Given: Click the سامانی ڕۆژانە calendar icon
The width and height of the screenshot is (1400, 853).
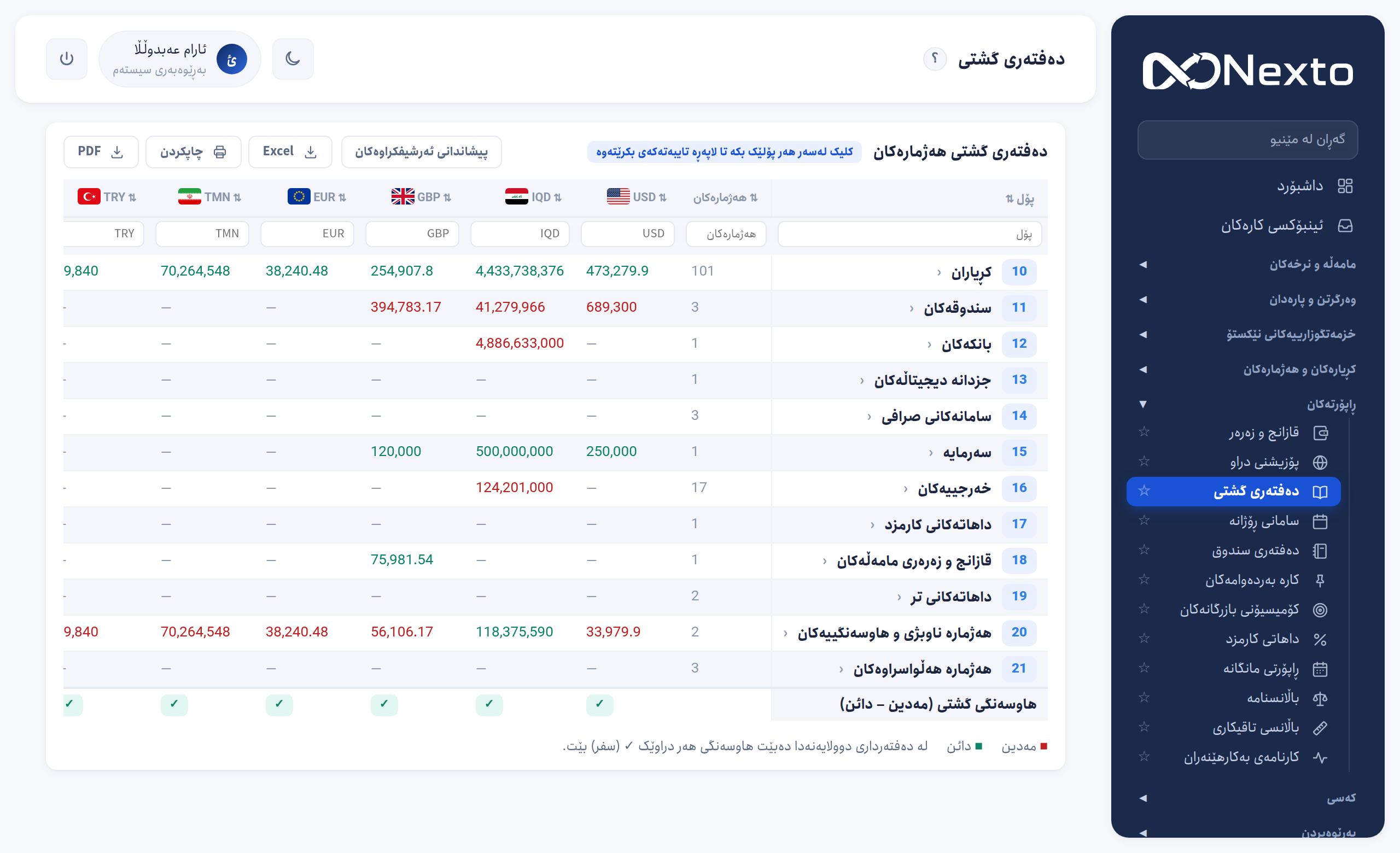Looking at the screenshot, I should (1320, 521).
